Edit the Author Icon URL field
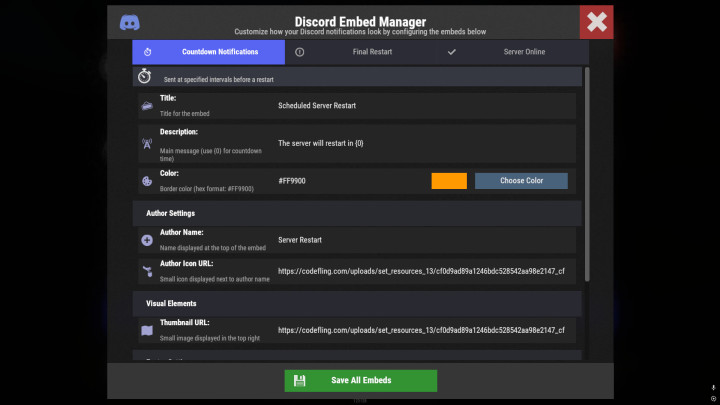The height and width of the screenshot is (405, 720). tap(425, 271)
